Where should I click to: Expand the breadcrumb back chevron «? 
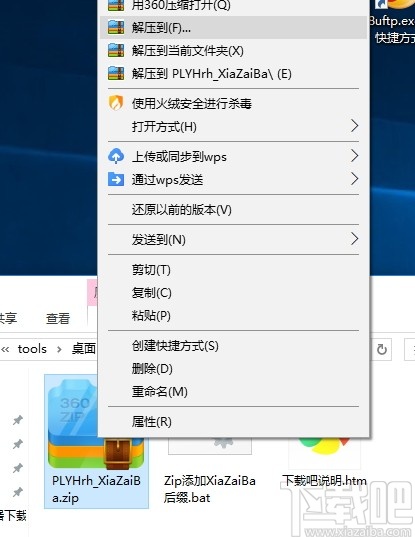coord(5,349)
